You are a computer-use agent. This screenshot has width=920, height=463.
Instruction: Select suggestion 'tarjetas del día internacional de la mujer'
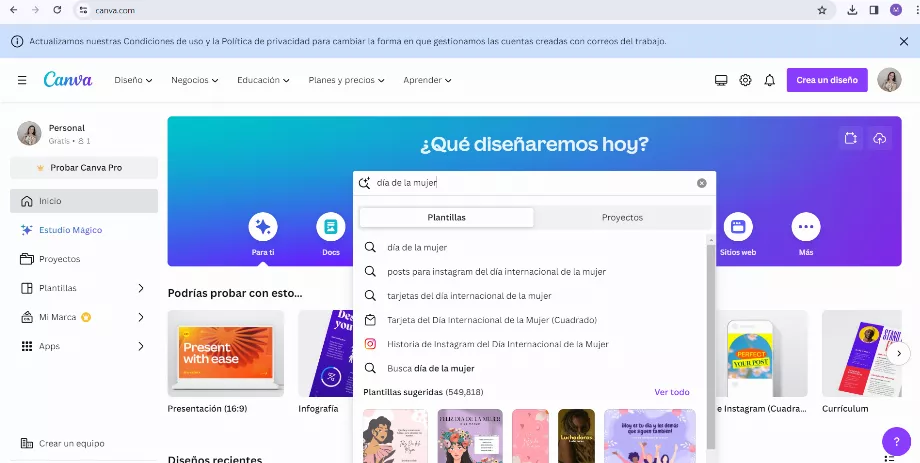pos(530,296)
